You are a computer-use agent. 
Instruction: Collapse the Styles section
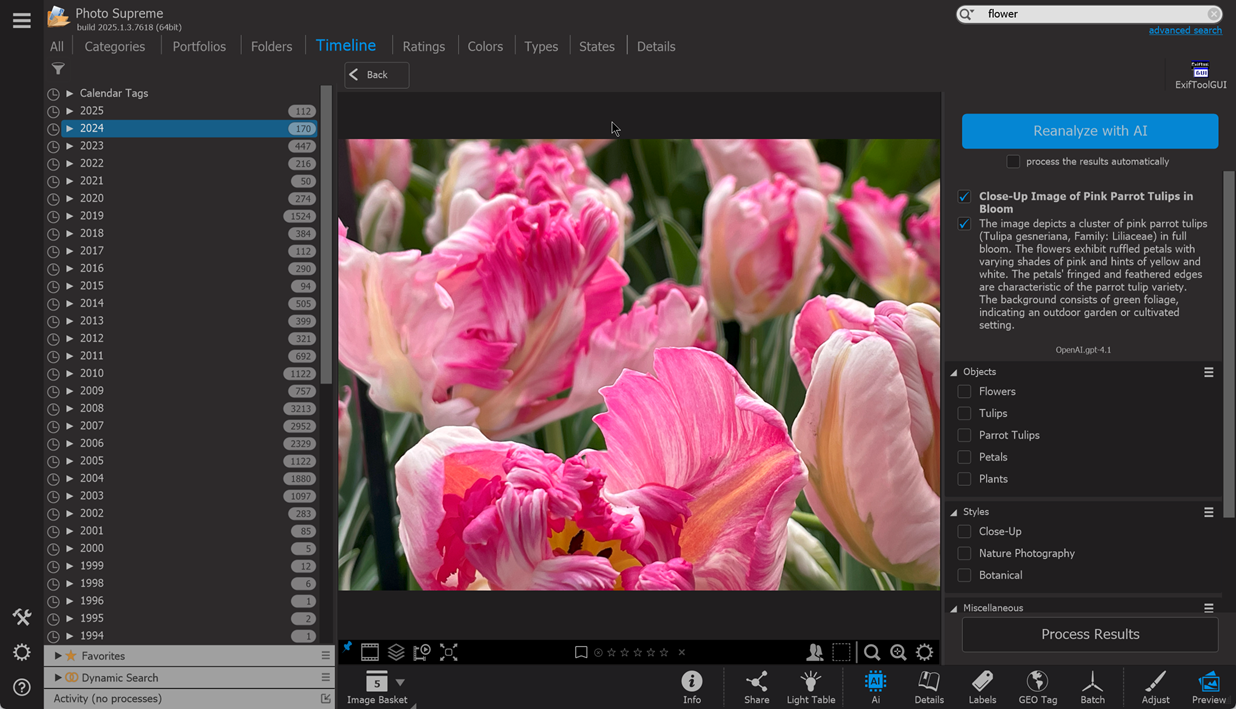[x=954, y=512]
